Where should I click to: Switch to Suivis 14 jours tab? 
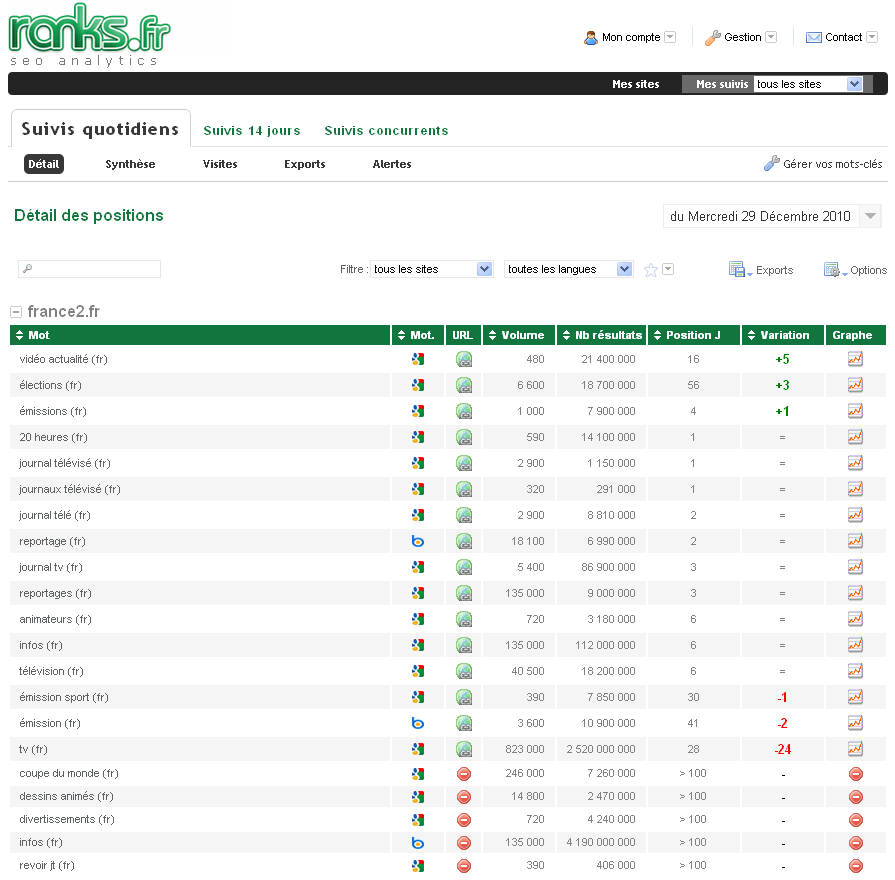252,130
